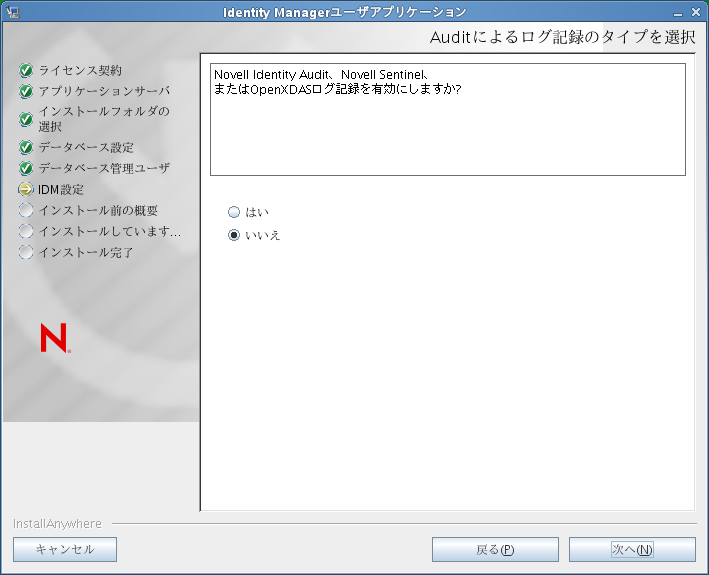Viewport: 709px width, 575px height.
Task: Click check icon beside インストールフォルダの選択
Action: 26,119
